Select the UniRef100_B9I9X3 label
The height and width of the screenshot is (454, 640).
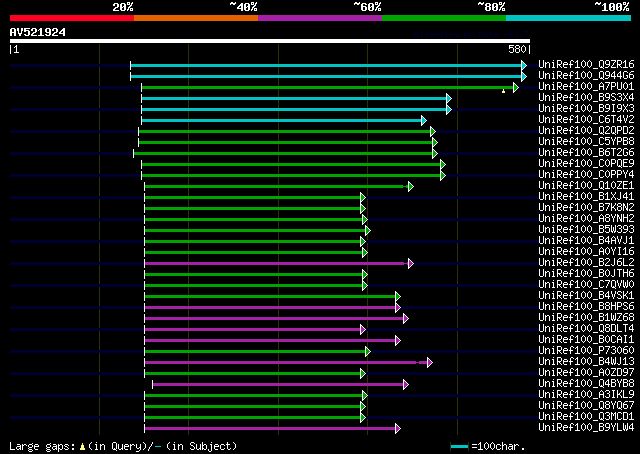[x=586, y=109]
